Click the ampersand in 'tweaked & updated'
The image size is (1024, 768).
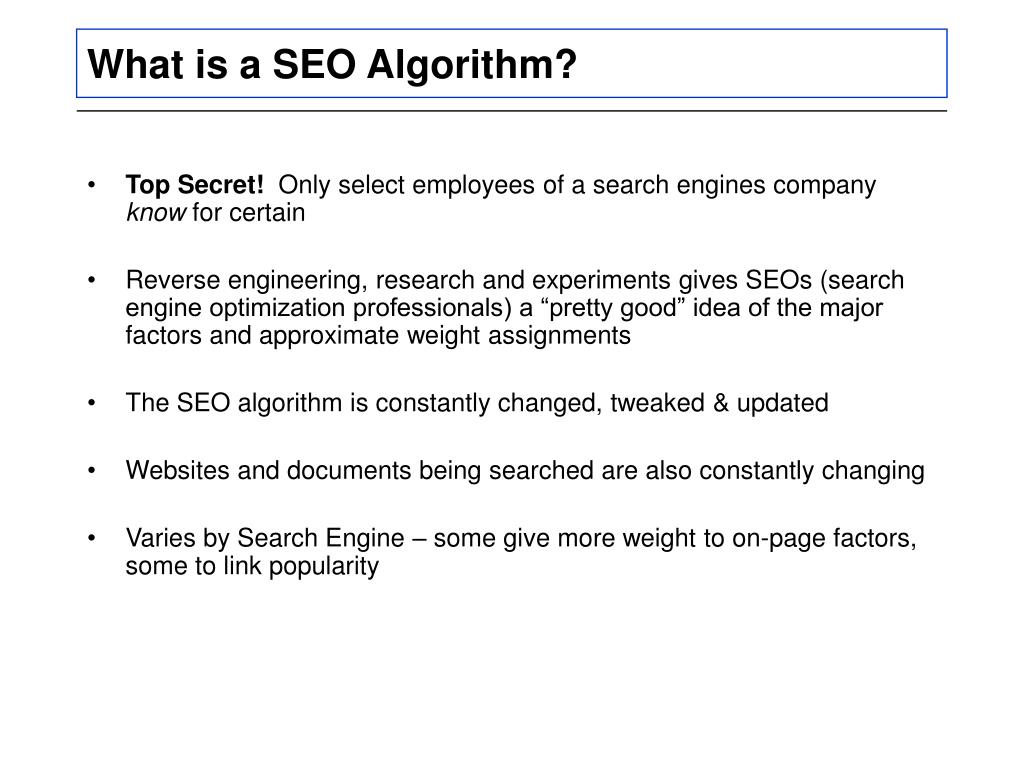click(x=721, y=403)
